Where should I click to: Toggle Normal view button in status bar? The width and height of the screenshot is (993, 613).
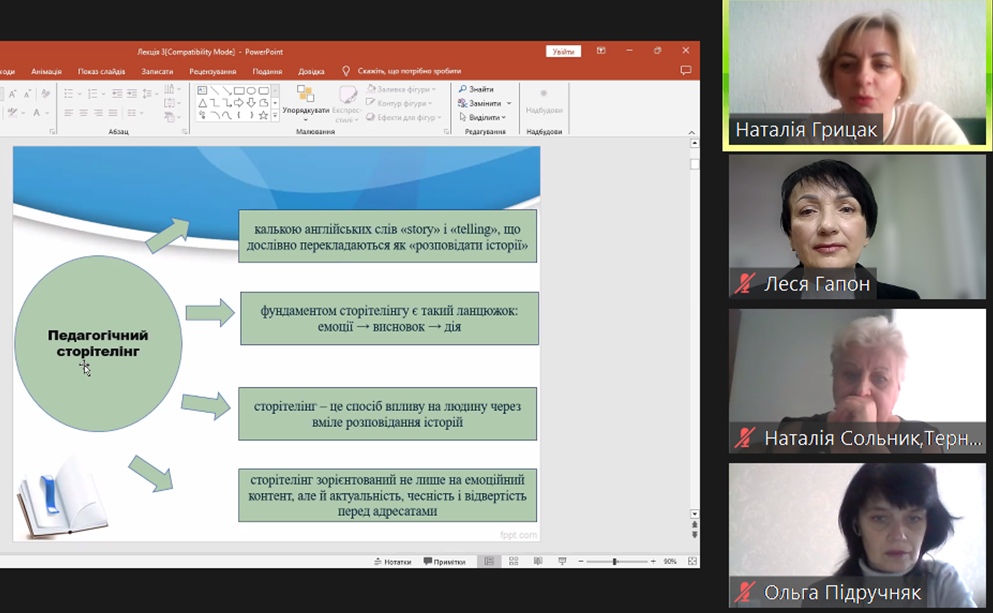pos(488,561)
